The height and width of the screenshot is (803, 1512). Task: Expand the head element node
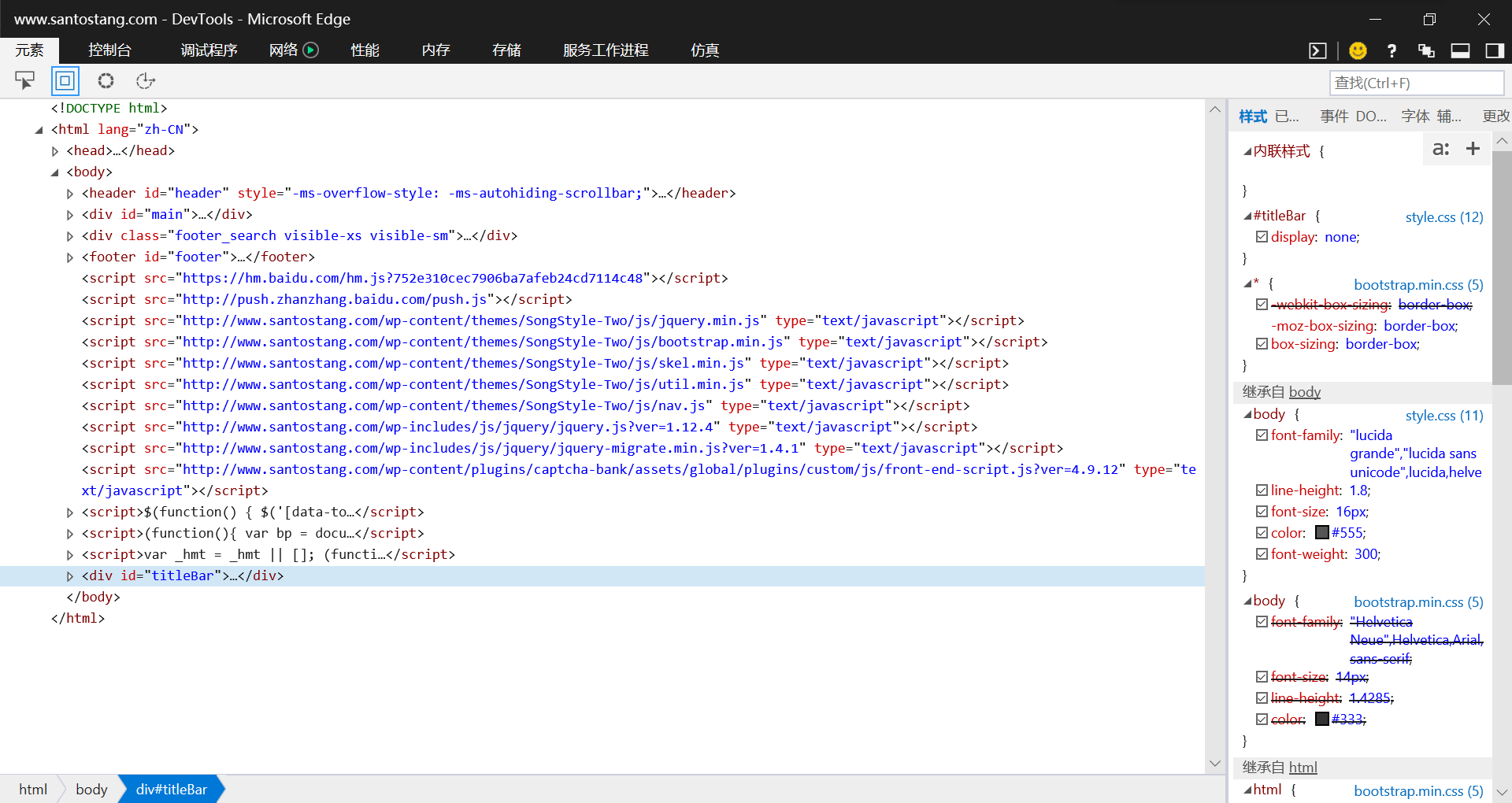(x=54, y=151)
